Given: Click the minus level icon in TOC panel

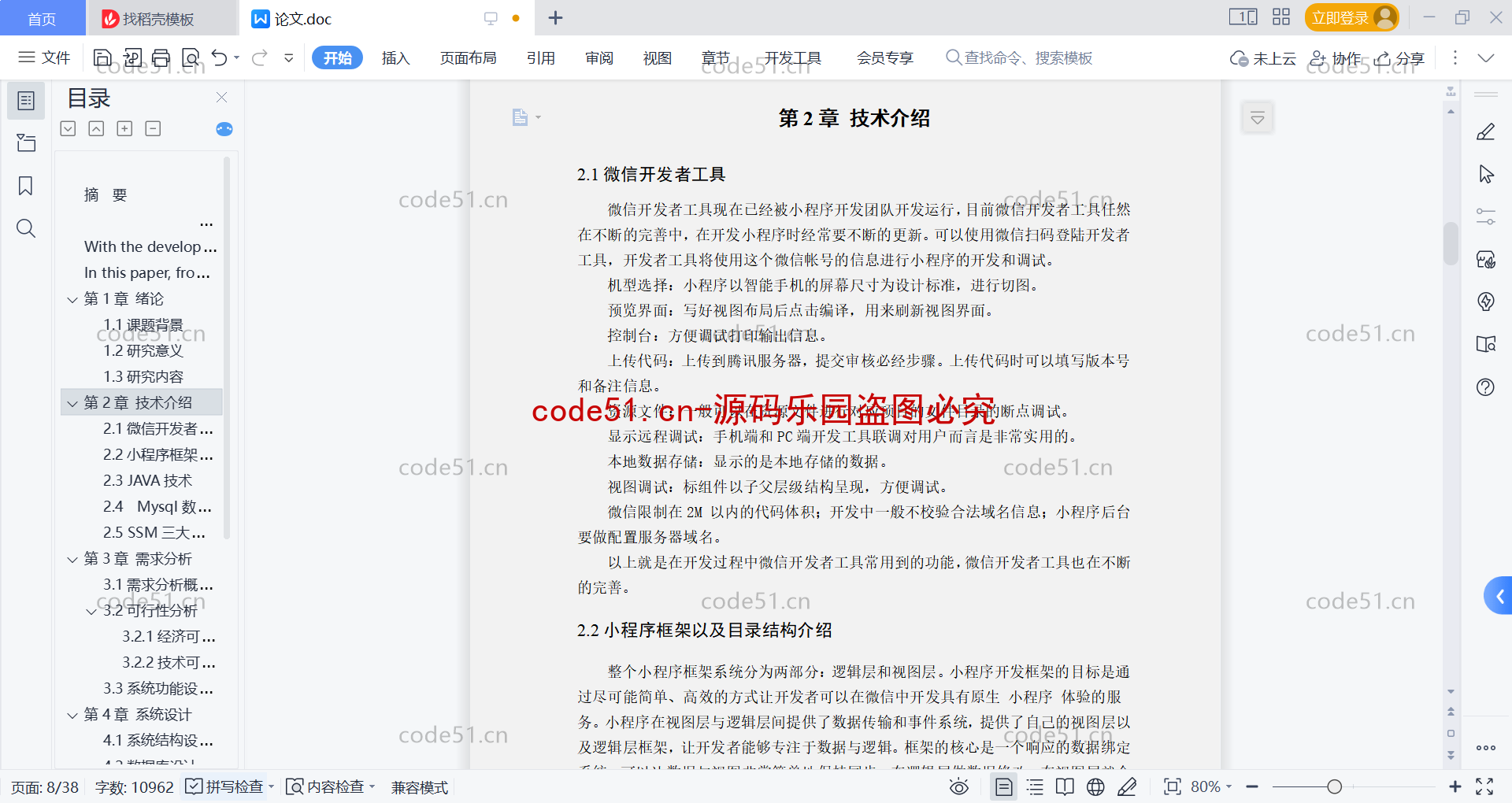Looking at the screenshot, I should 153,128.
